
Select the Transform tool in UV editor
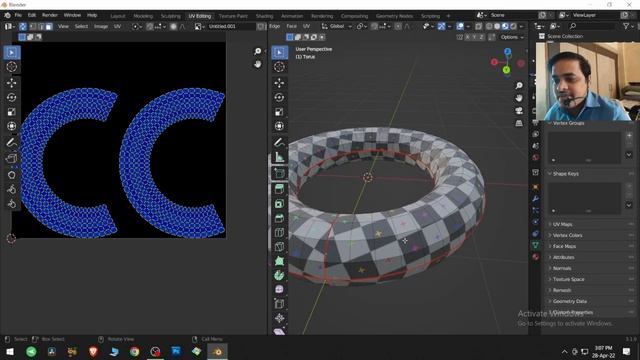[12, 126]
